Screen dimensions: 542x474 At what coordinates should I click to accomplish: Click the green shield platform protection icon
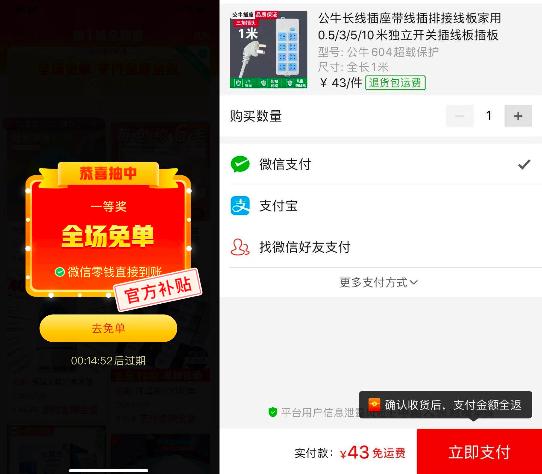coord(273,412)
